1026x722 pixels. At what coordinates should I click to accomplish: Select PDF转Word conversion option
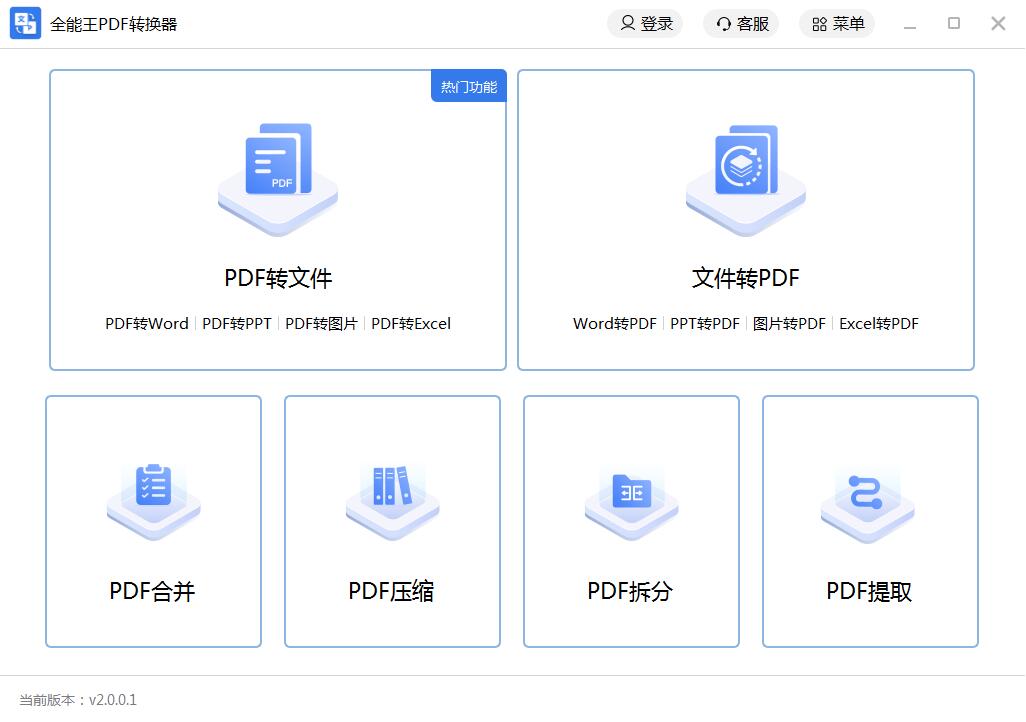click(146, 323)
